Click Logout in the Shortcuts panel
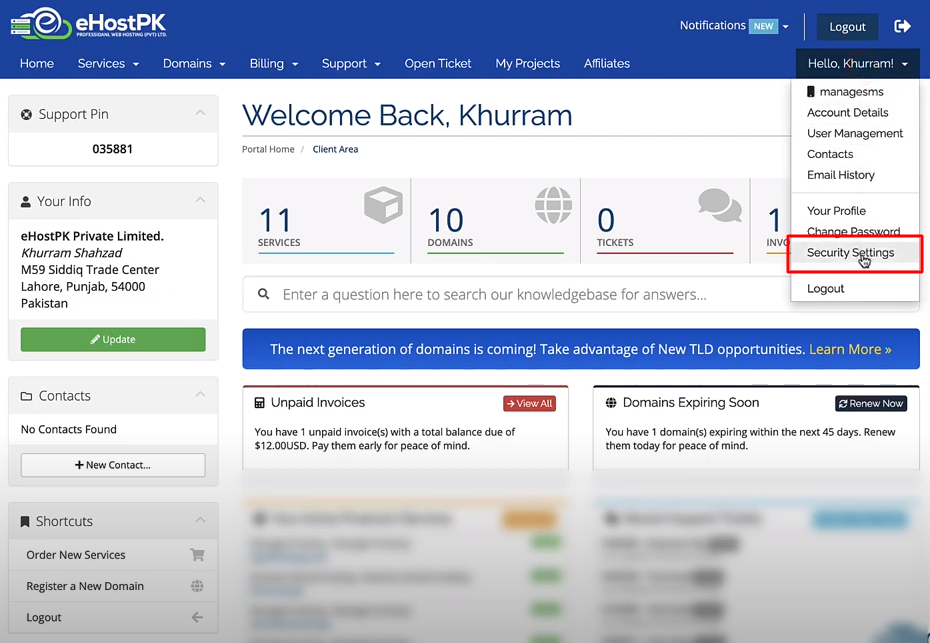Viewport: 930px width, 643px height. pos(113,617)
